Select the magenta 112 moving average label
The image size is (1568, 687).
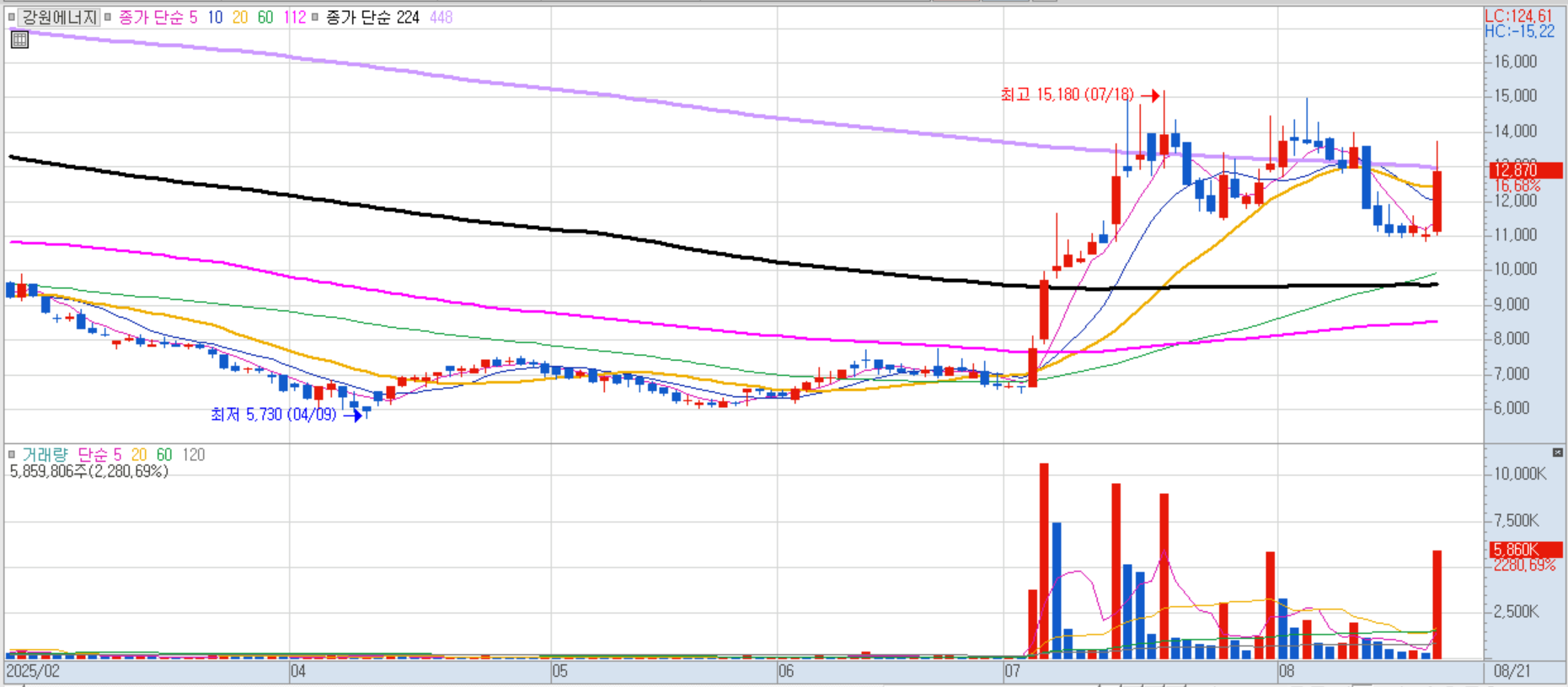point(295,17)
